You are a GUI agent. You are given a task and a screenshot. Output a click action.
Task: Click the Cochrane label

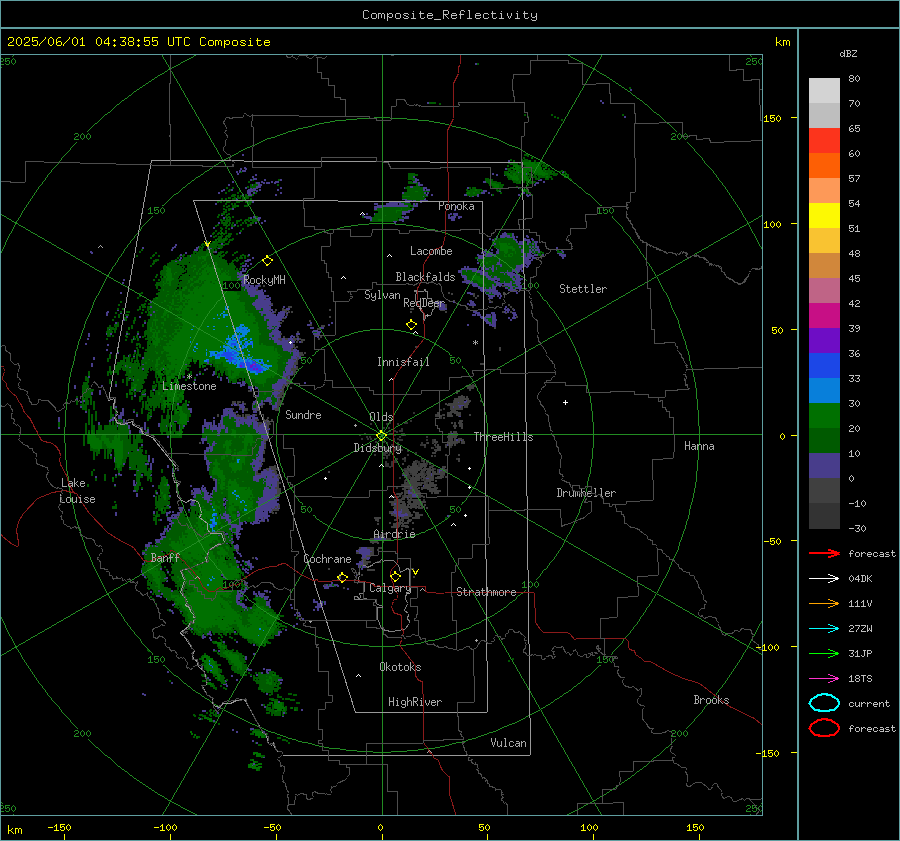(327, 559)
